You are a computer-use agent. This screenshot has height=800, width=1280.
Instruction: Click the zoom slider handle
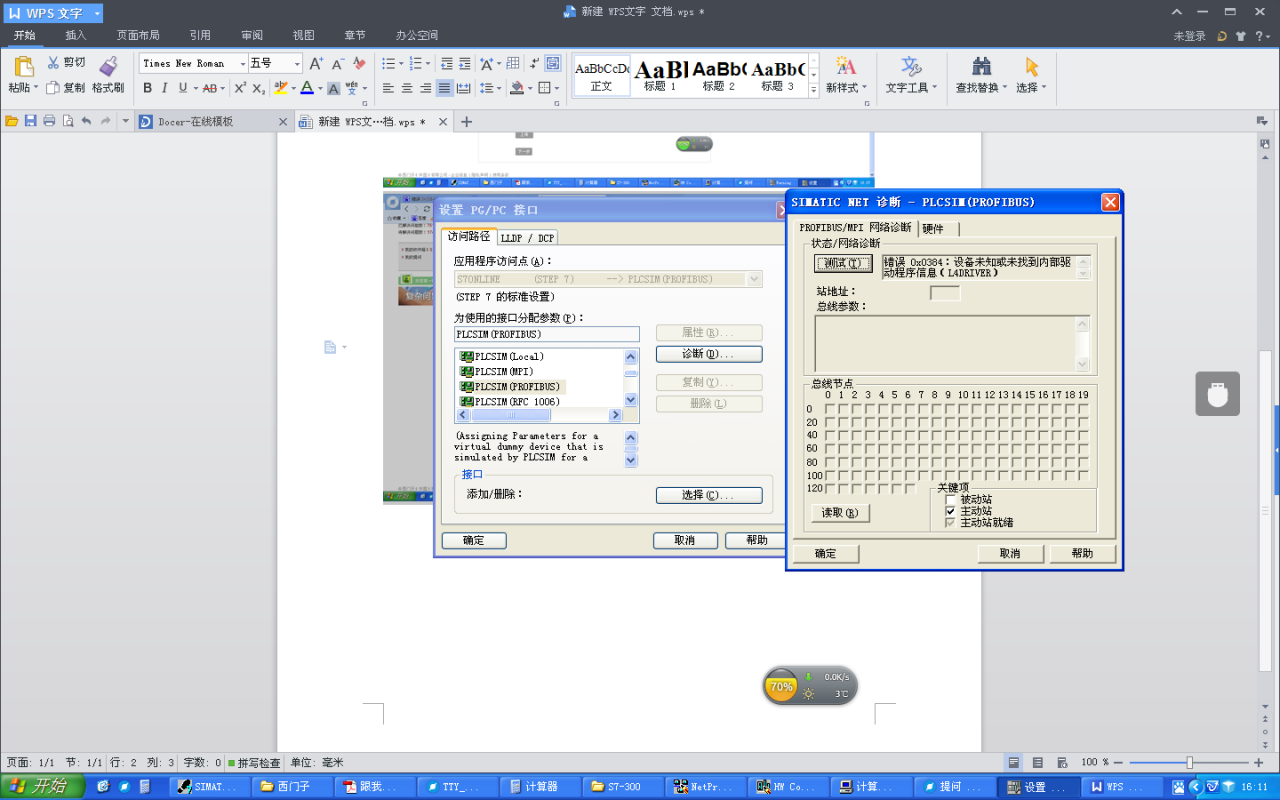(x=1189, y=762)
